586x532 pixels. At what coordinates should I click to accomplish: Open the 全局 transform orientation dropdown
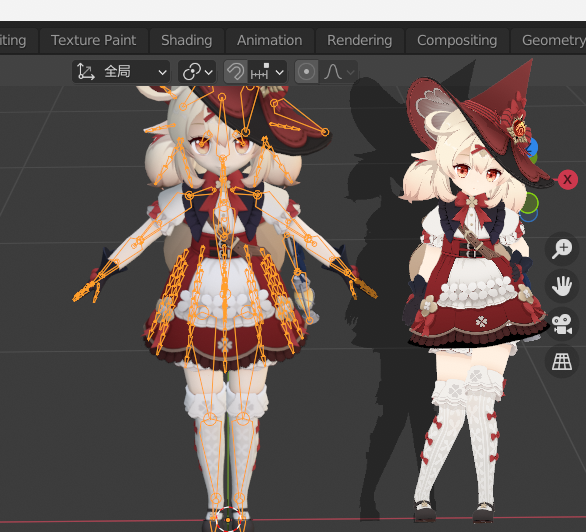pyautogui.click(x=121, y=71)
